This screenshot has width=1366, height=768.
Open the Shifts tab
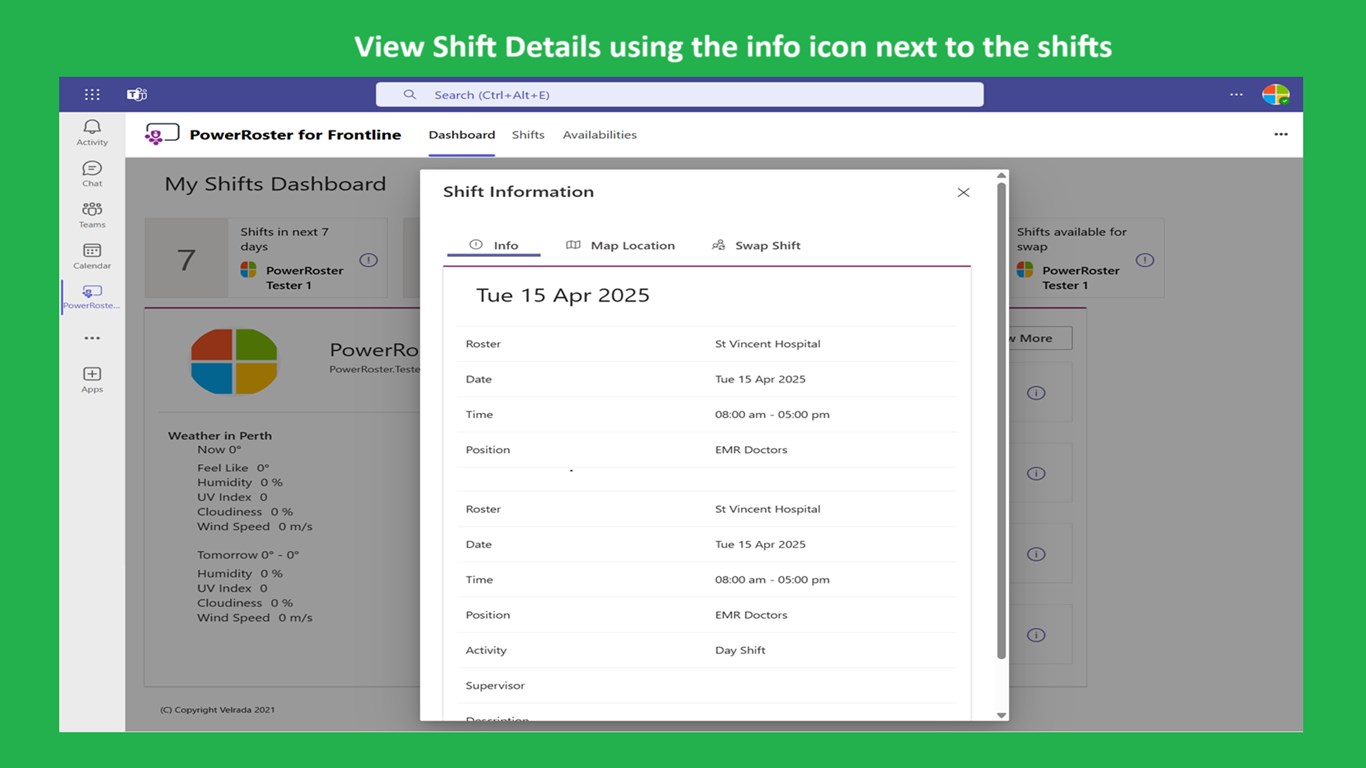pos(528,135)
